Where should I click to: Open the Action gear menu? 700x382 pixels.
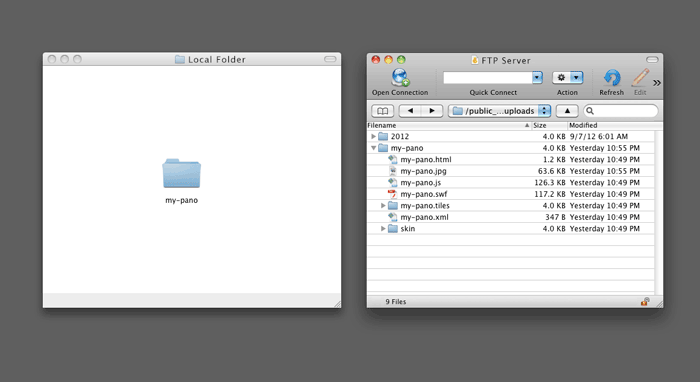pyautogui.click(x=567, y=78)
